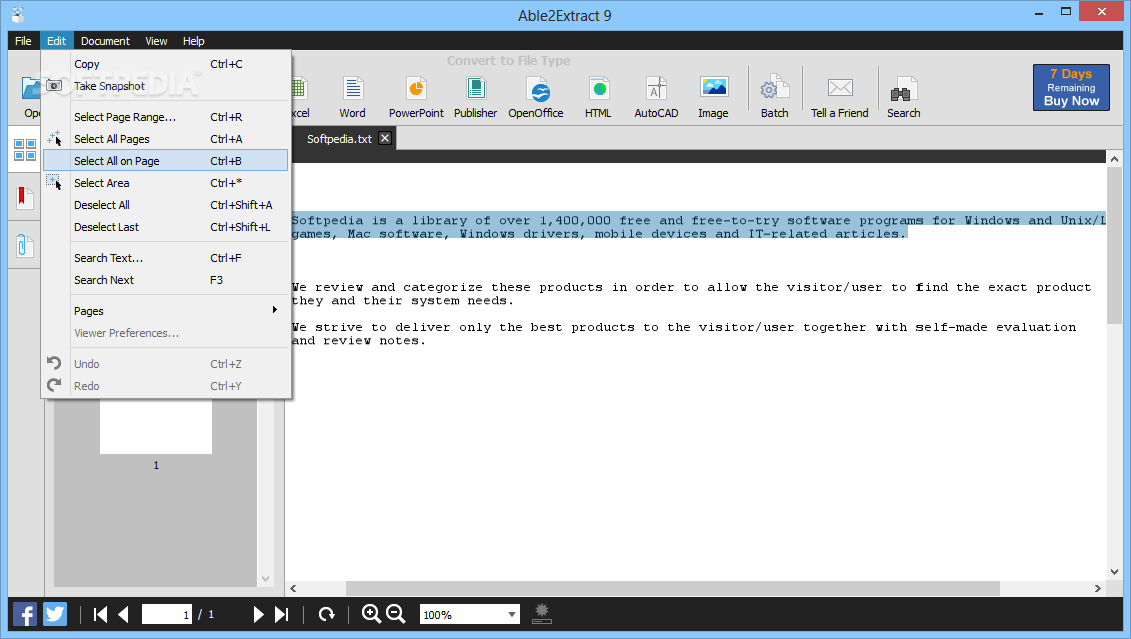Click horizontal scrollbar right arrow

click(1098, 589)
